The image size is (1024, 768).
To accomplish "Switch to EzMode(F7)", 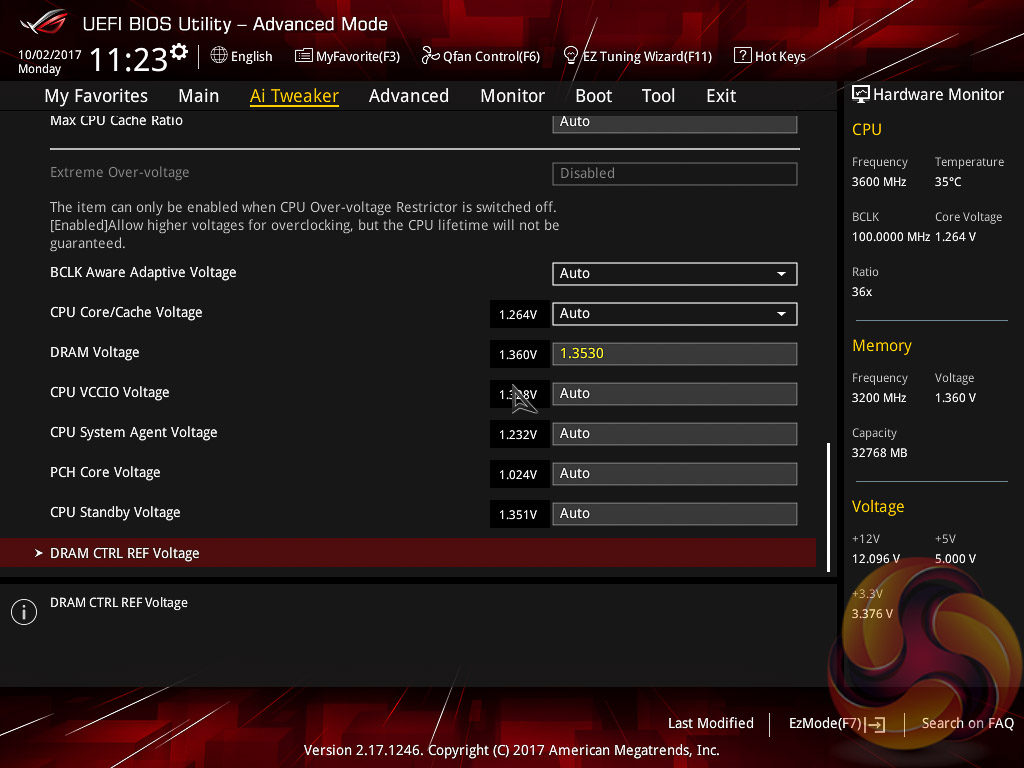I will coord(836,723).
